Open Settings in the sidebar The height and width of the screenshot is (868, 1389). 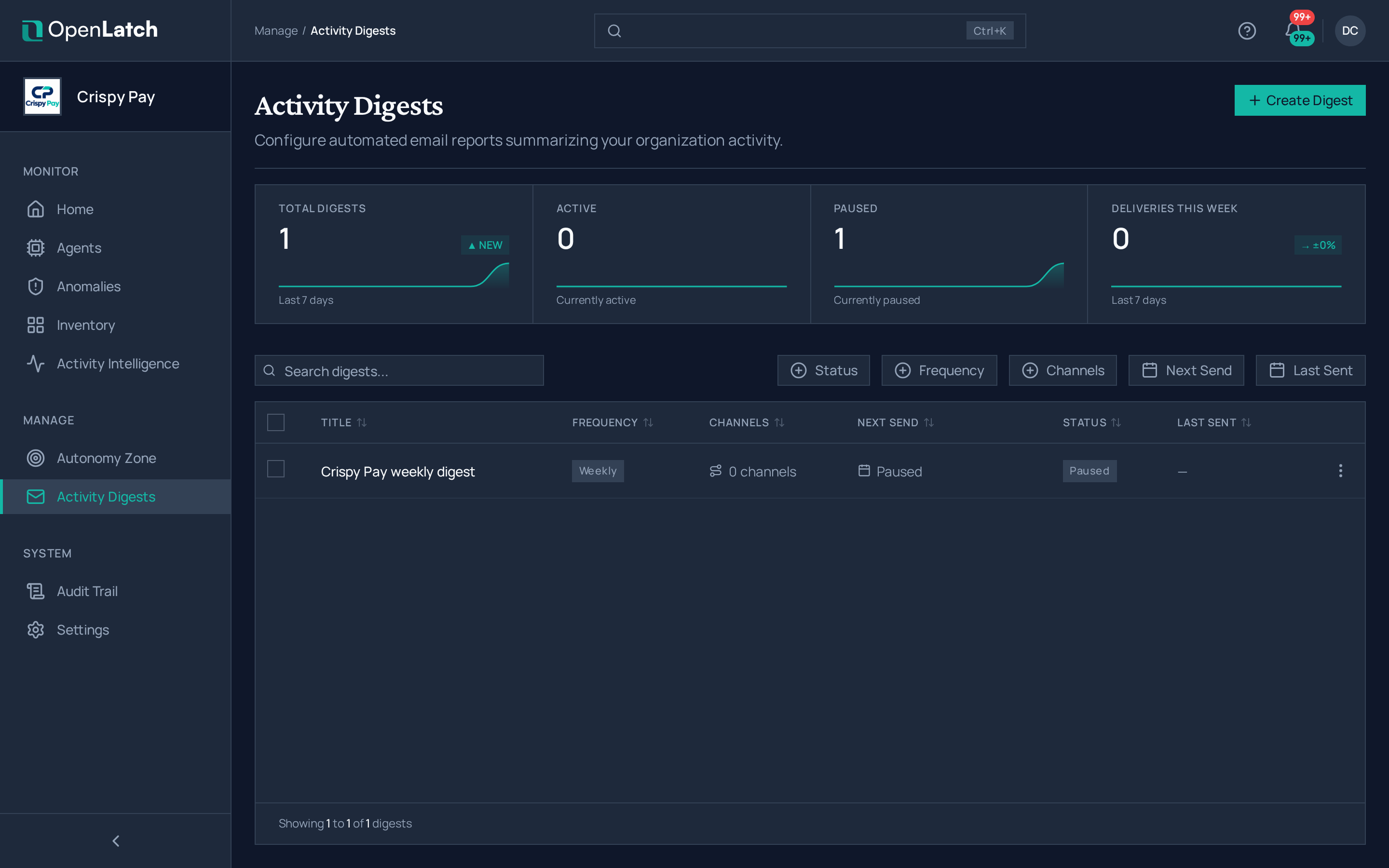[116, 630]
